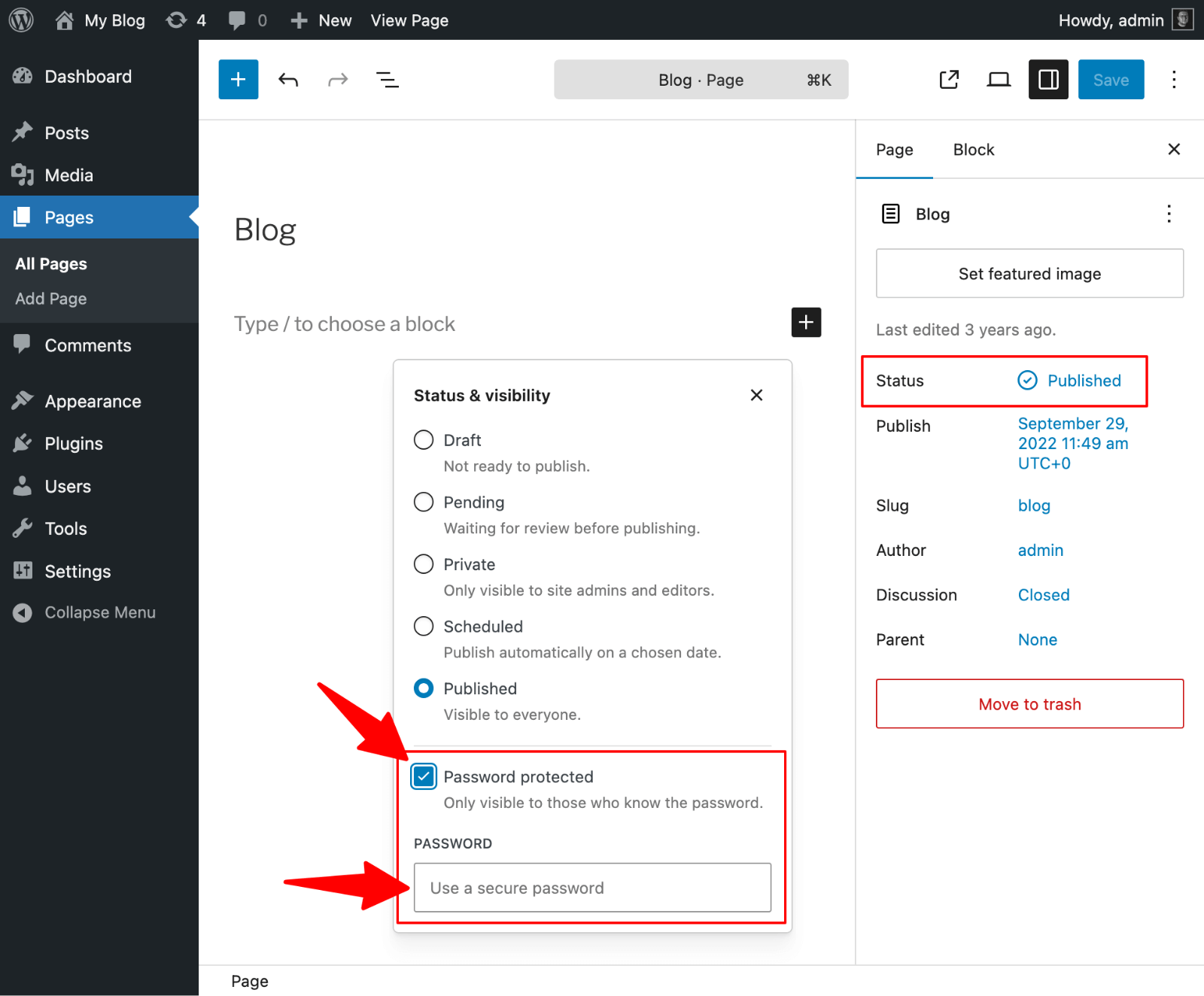1204x996 pixels.
Task: Open the device preview laptop icon
Action: coord(998,79)
